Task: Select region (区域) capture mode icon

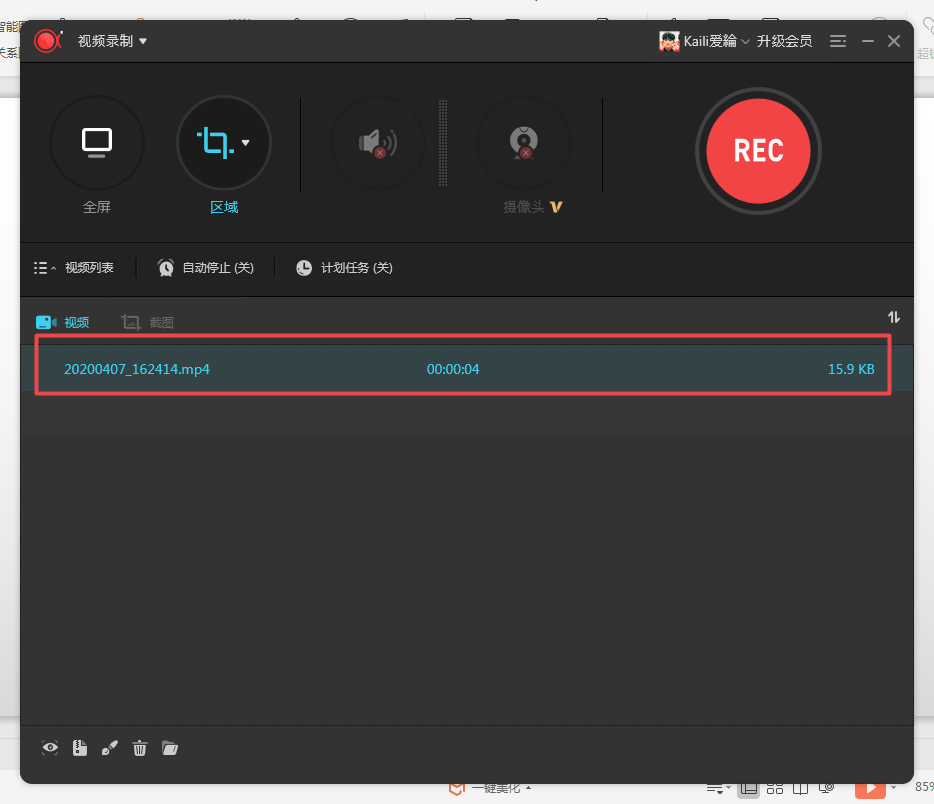Action: (214, 143)
